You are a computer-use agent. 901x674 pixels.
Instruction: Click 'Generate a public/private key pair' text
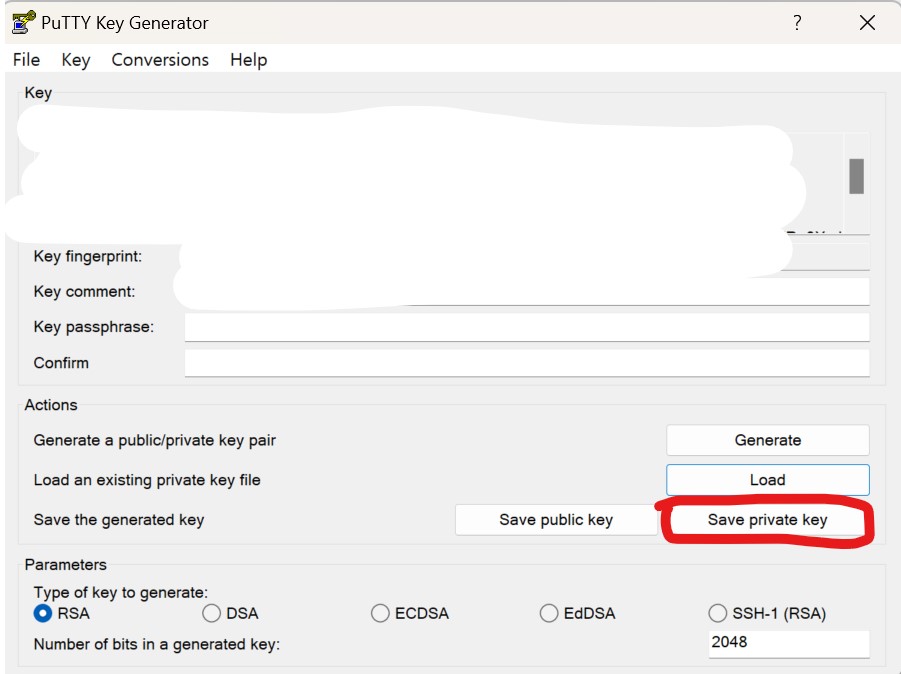click(x=155, y=440)
